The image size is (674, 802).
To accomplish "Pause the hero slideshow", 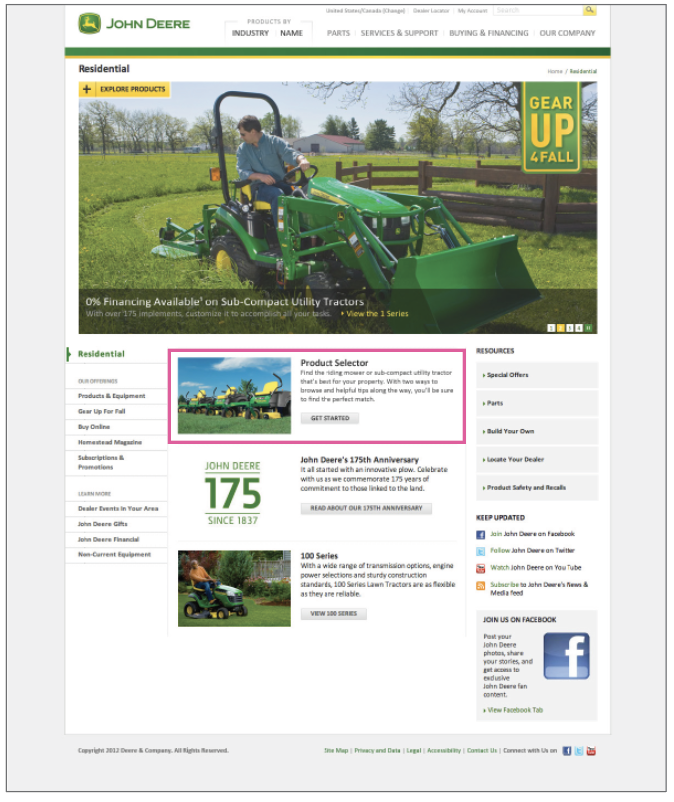I will (589, 328).
